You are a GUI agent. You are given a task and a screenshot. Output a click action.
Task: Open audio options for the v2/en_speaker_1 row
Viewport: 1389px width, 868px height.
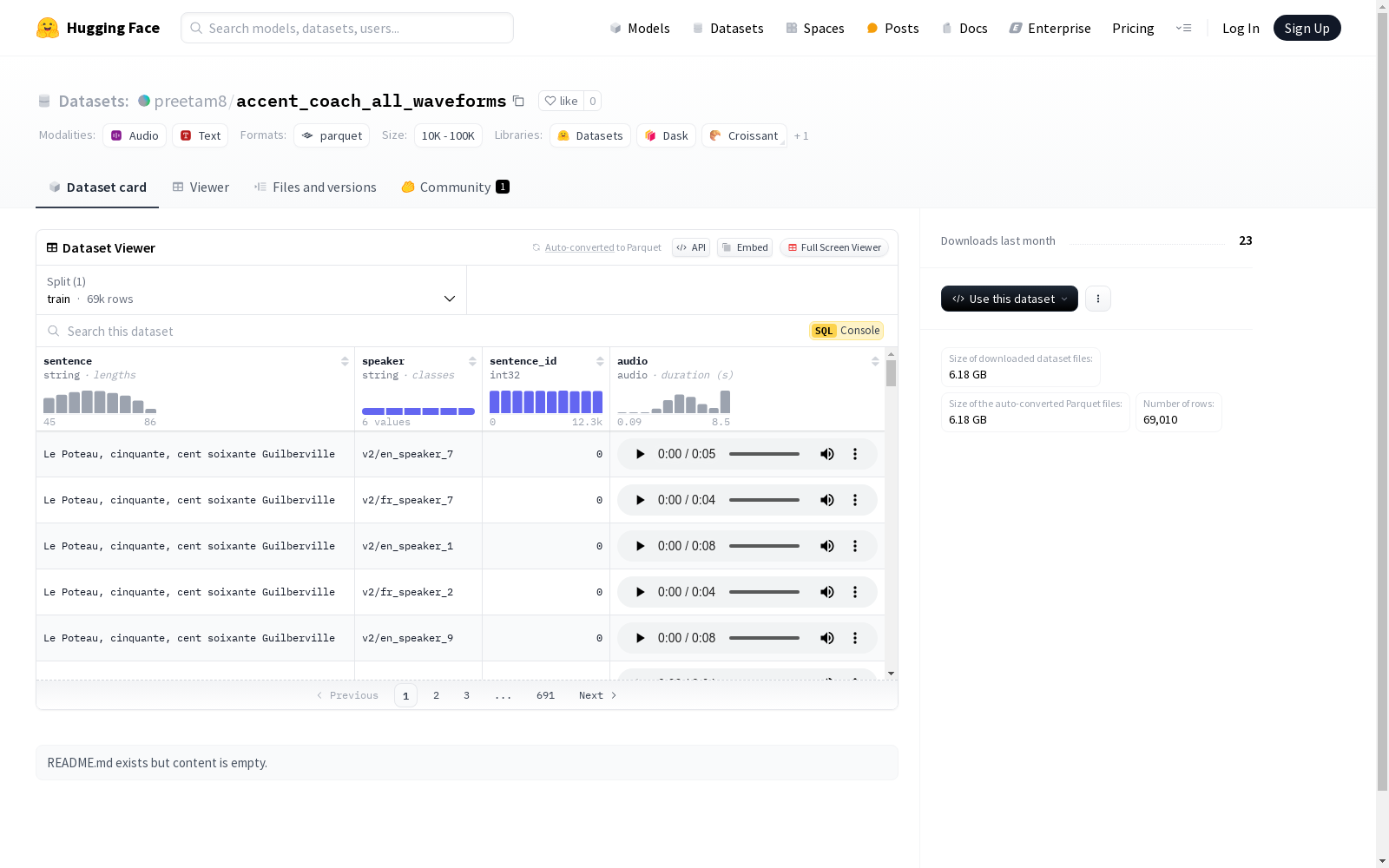pos(855,546)
